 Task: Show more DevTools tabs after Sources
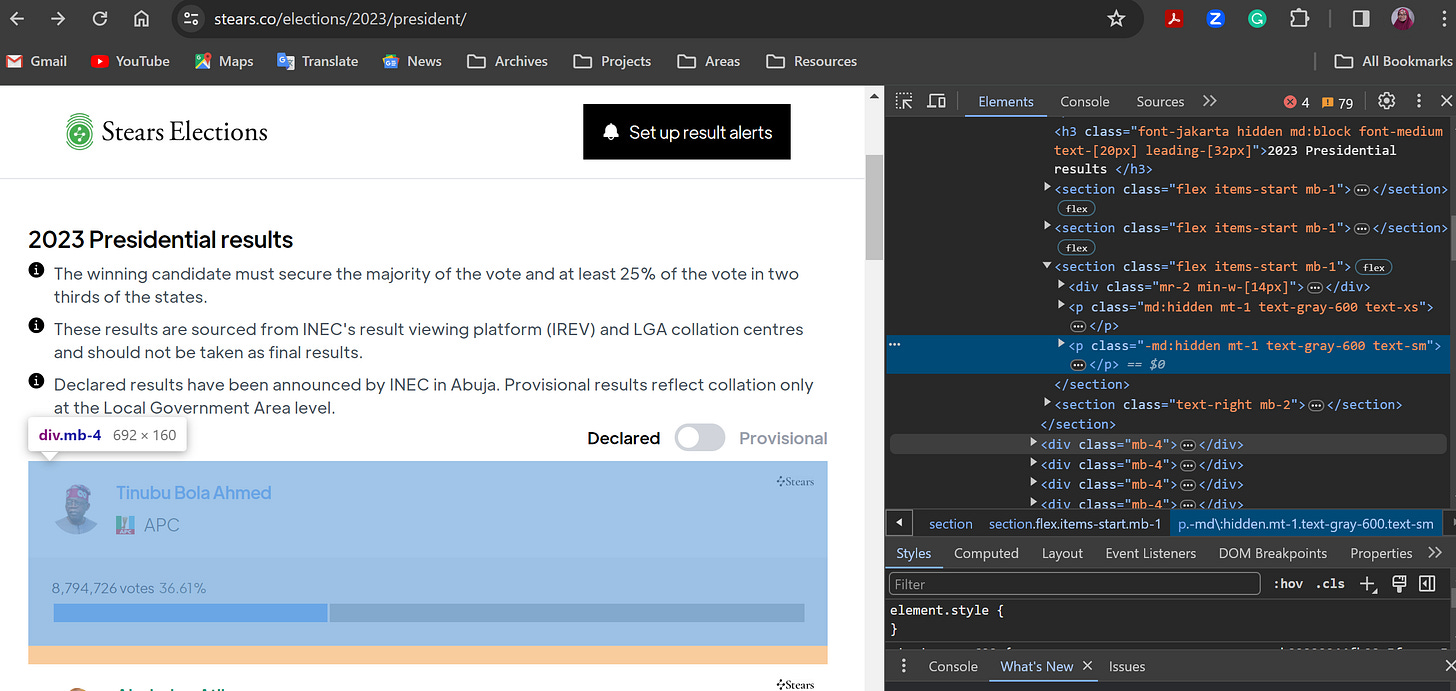1209,101
